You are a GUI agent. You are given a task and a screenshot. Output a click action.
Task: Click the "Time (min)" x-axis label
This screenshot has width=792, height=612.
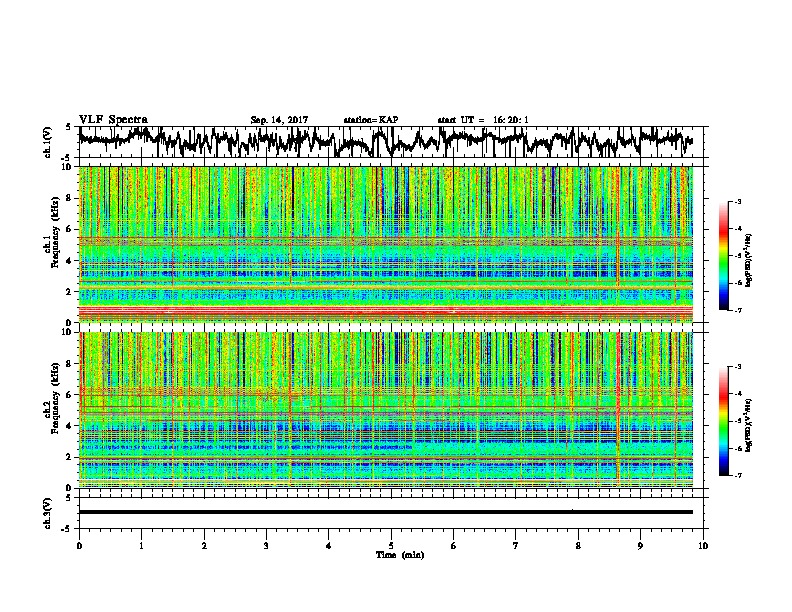coord(400,555)
